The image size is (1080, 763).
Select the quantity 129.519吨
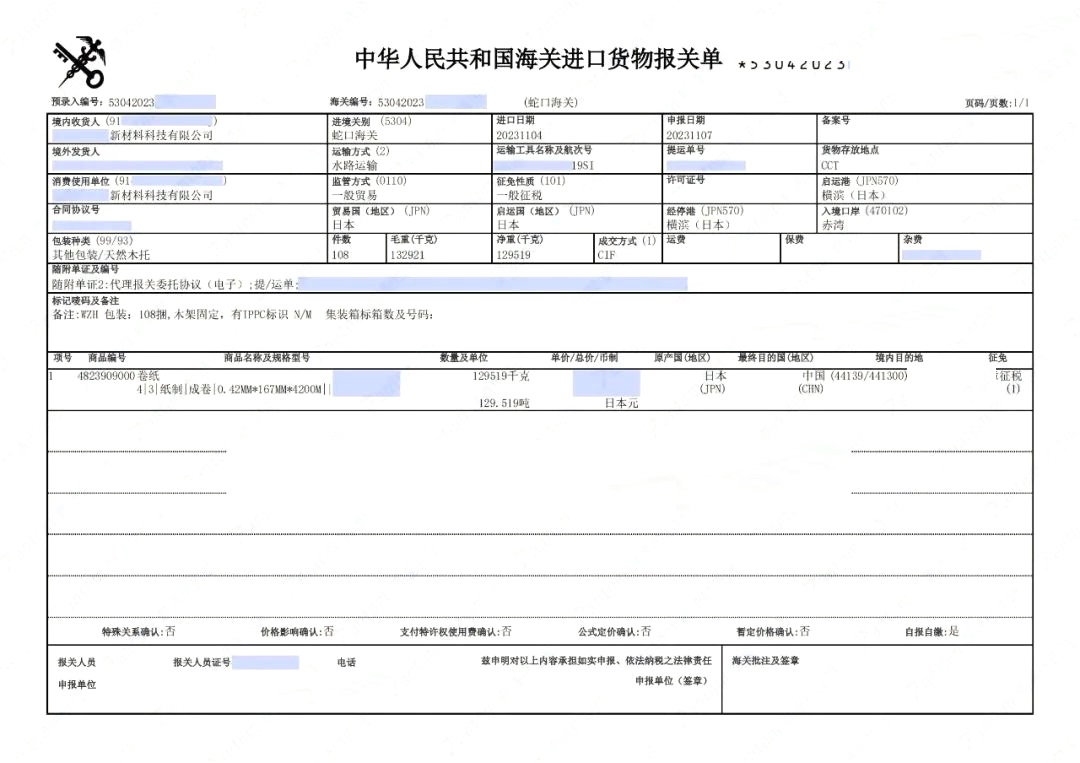pos(504,404)
